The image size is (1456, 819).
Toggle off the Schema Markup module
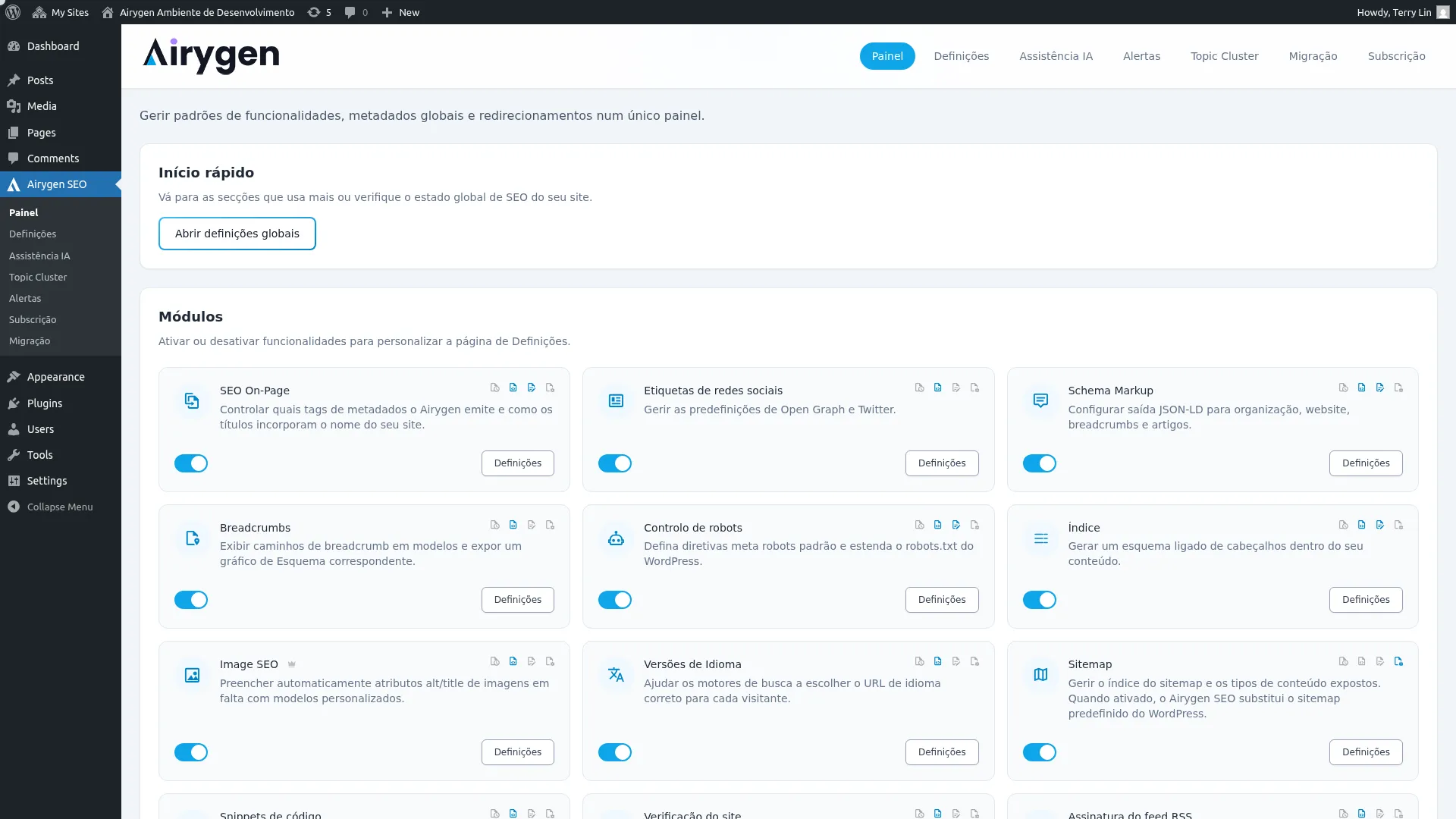point(1039,463)
